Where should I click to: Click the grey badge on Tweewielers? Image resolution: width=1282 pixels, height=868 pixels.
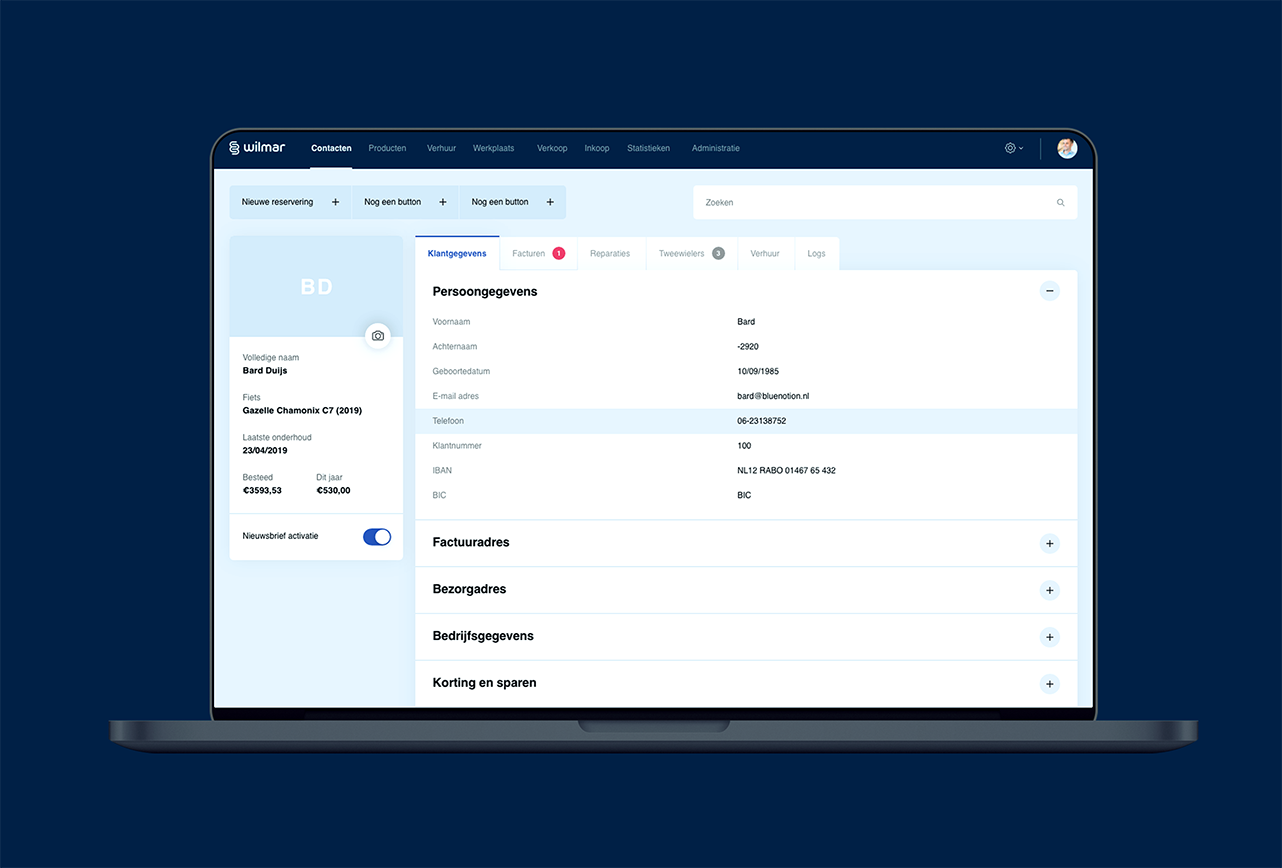(x=718, y=253)
